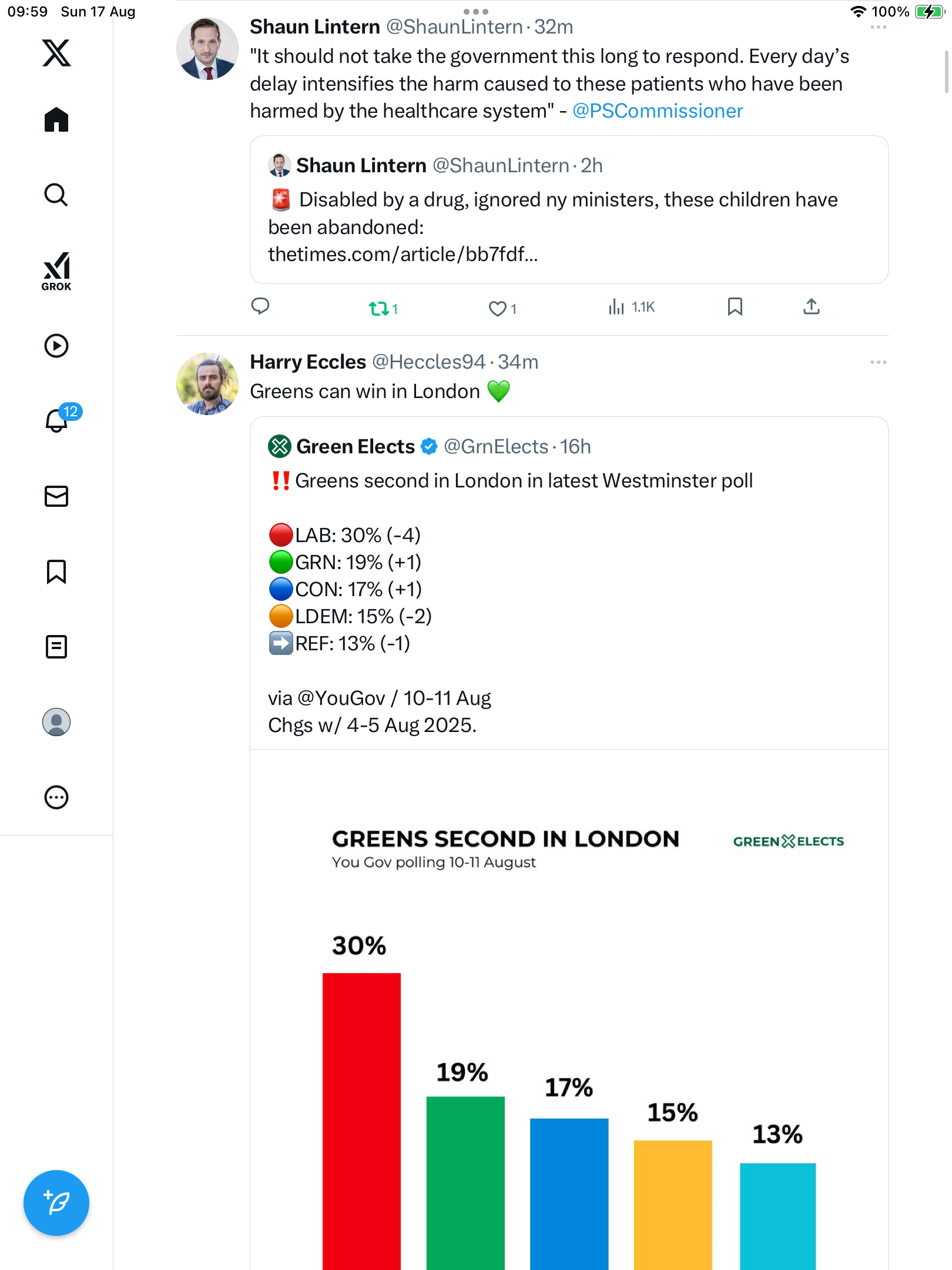Screen dimensions: 952x1270
Task: Expand the sidebar More menu
Action: pyautogui.click(x=56, y=797)
